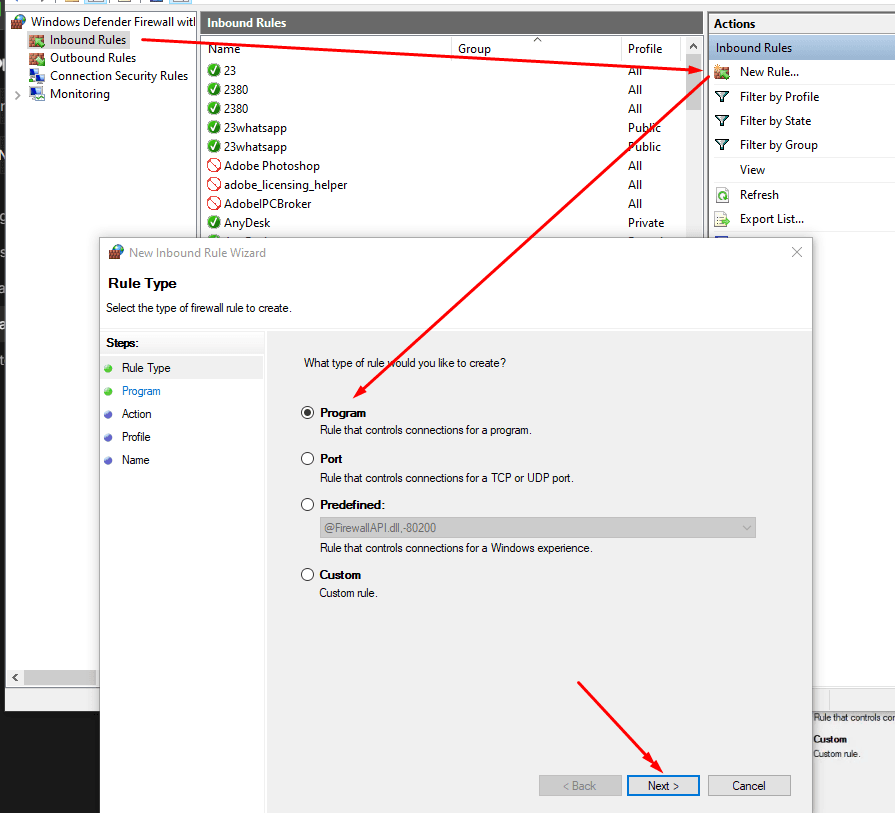Image resolution: width=895 pixels, height=813 pixels.
Task: Click the New Rule icon in Actions
Action: [722, 72]
